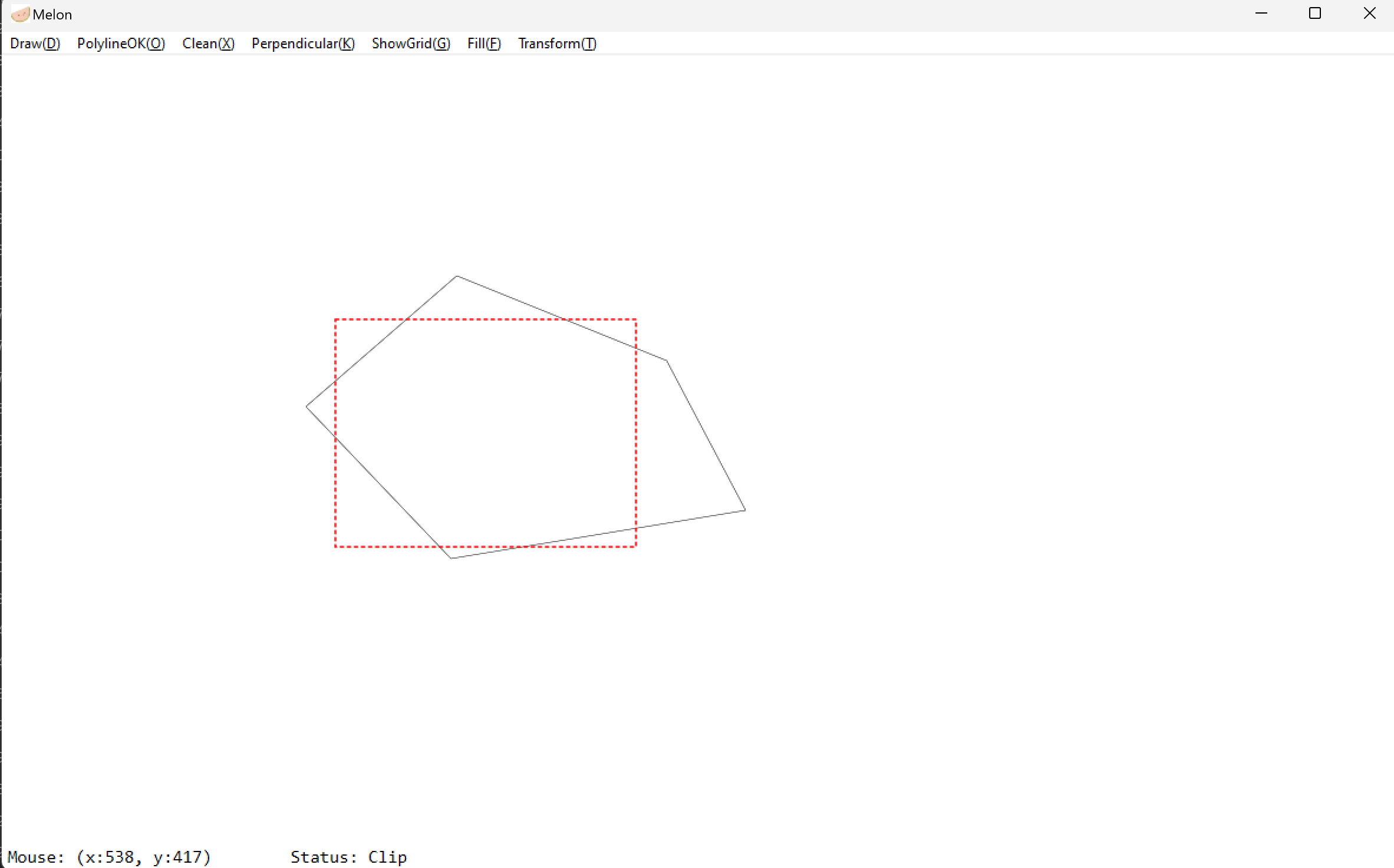Click the far right polygon vertex

[745, 510]
